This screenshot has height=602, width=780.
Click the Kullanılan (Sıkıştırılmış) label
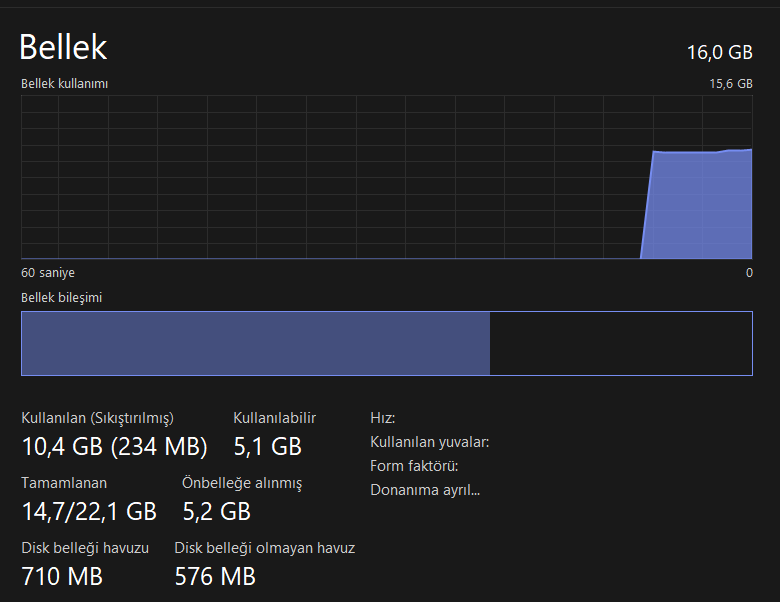pos(97,418)
